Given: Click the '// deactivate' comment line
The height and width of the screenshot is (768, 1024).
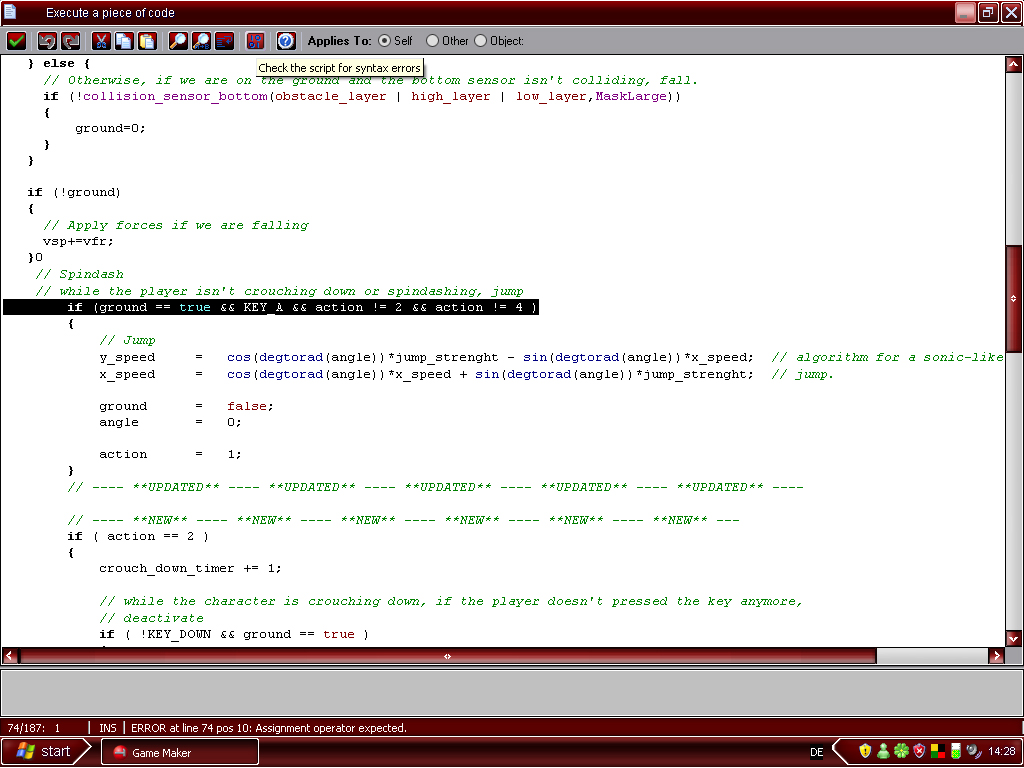Looking at the screenshot, I should tap(152, 618).
